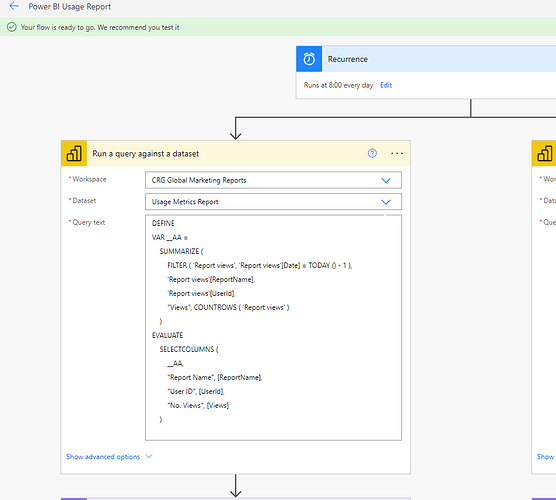
Task: Expand Show advanced options chevron
Action: pos(149,456)
